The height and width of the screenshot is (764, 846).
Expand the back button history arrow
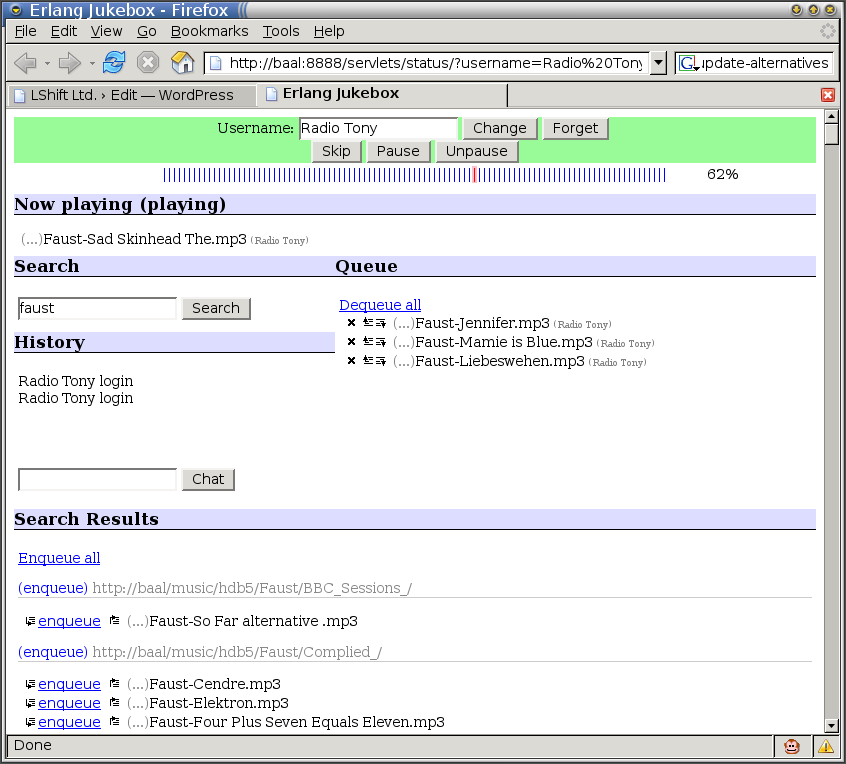tap(45, 63)
